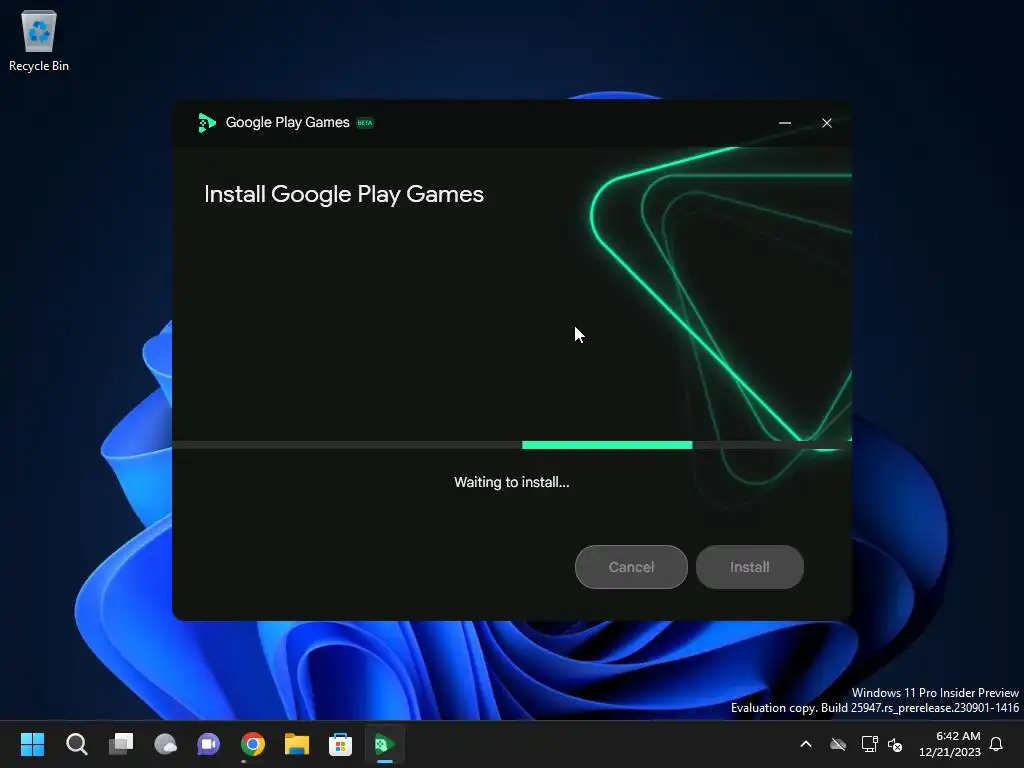Click the network tray icon

[x=869, y=744]
